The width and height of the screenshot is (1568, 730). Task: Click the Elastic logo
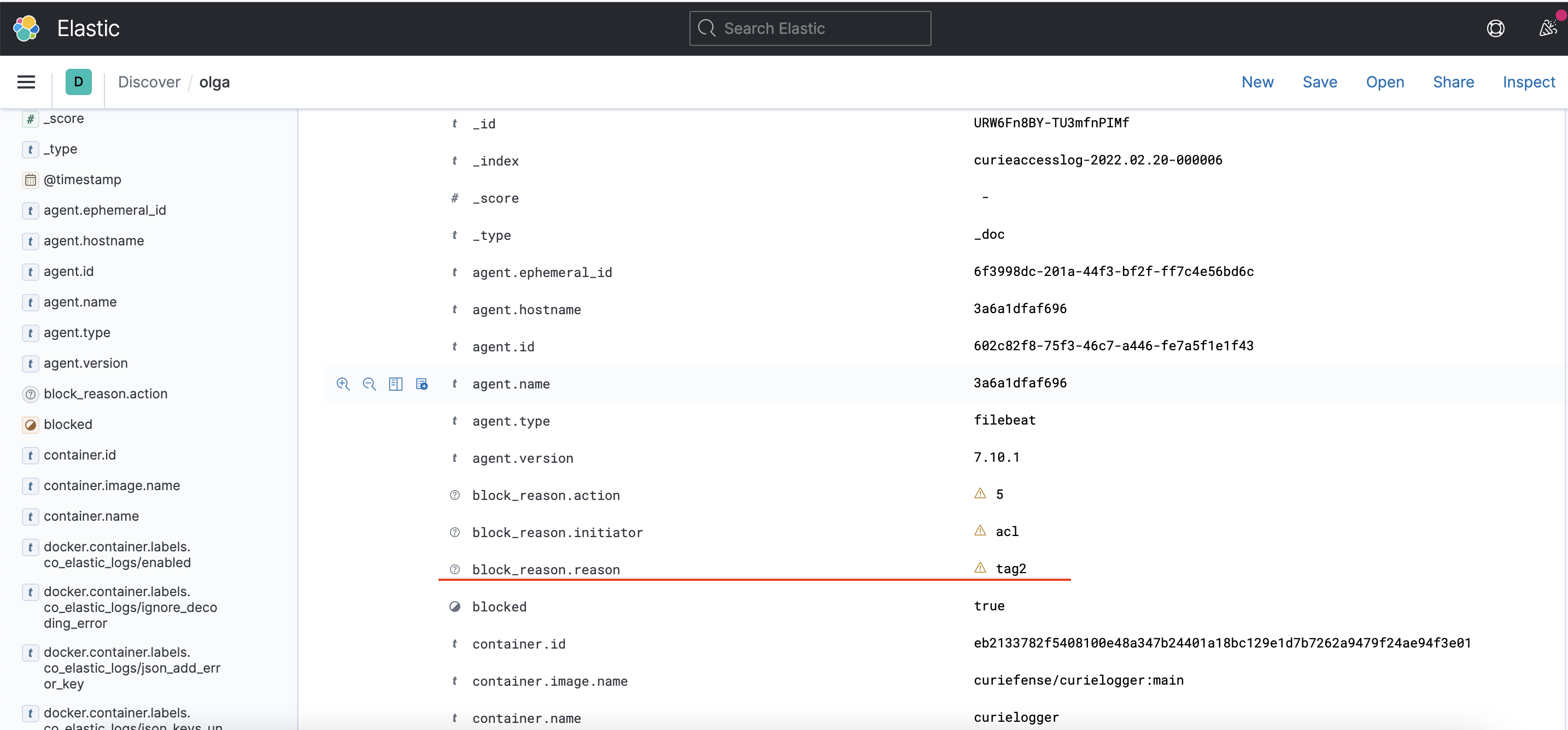tap(25, 28)
